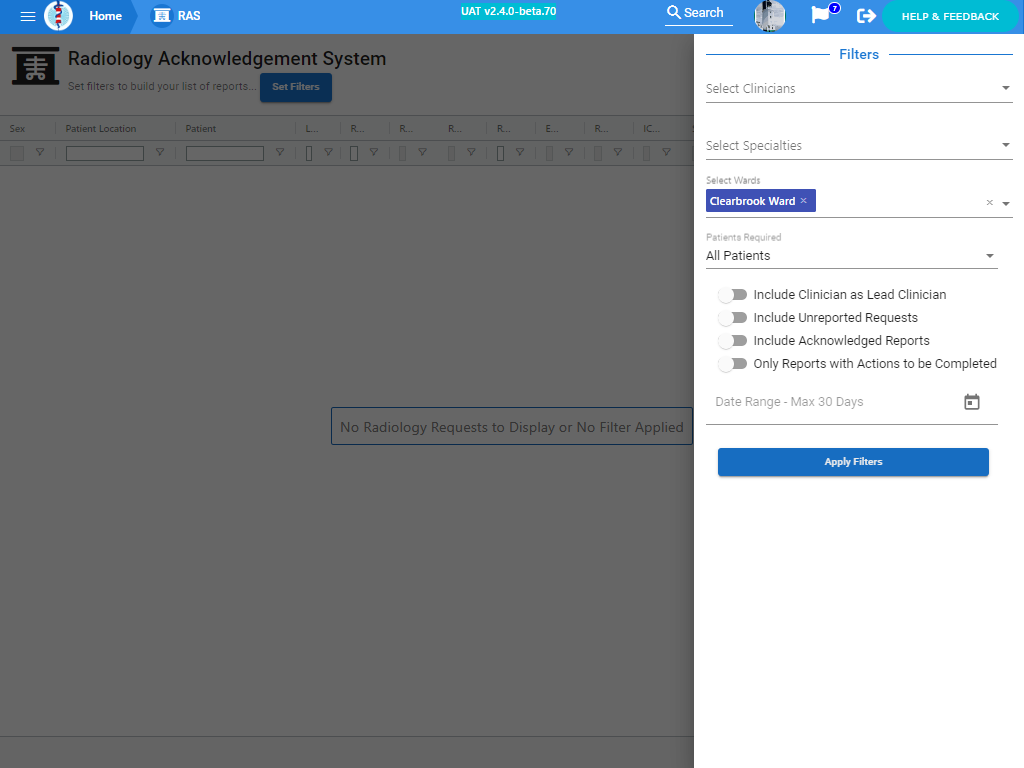Open the E... column filter funnel
1024x768 pixels.
click(x=569, y=152)
